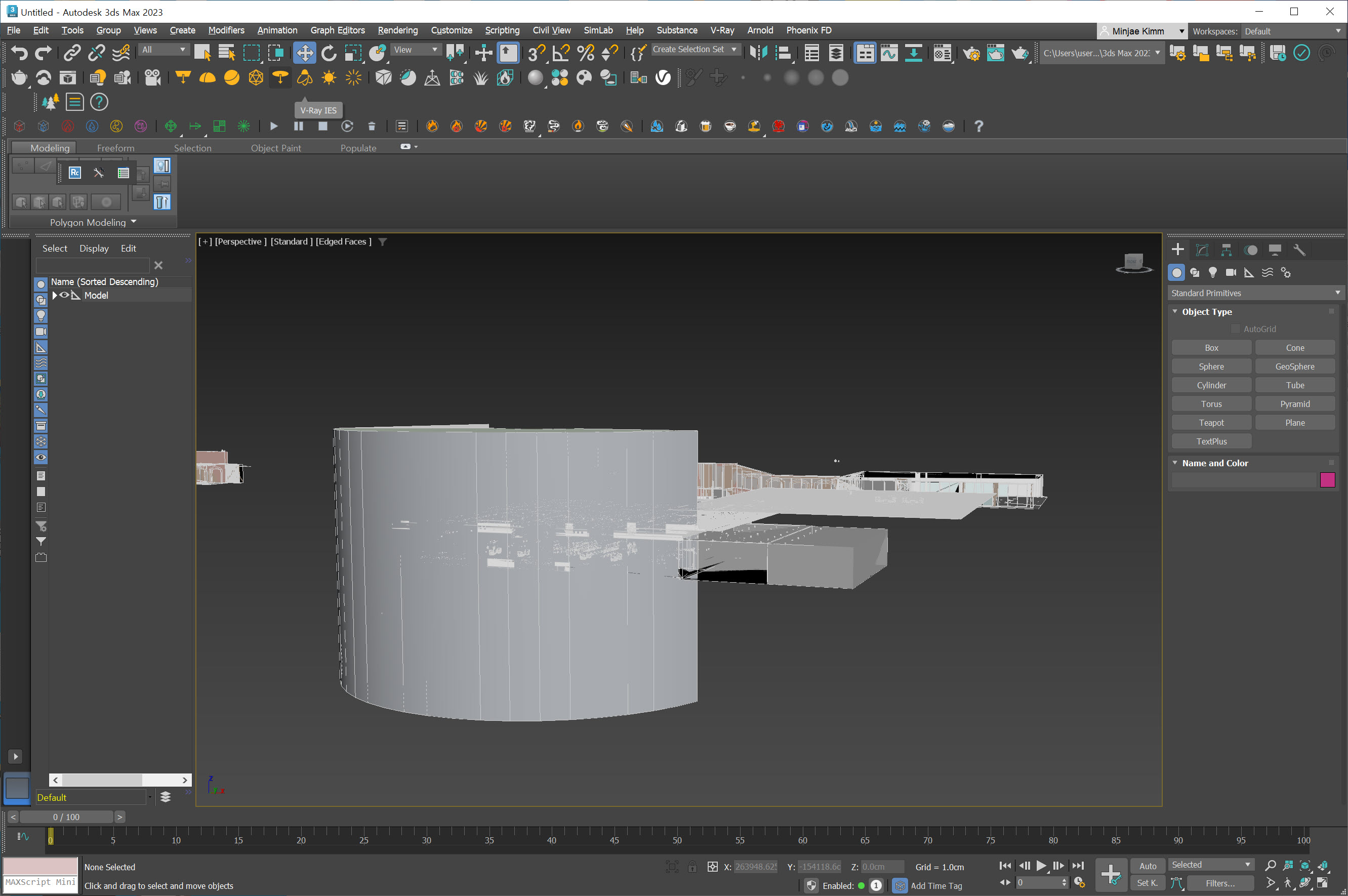
Task: Toggle Auto Key mode button
Action: tap(1148, 866)
